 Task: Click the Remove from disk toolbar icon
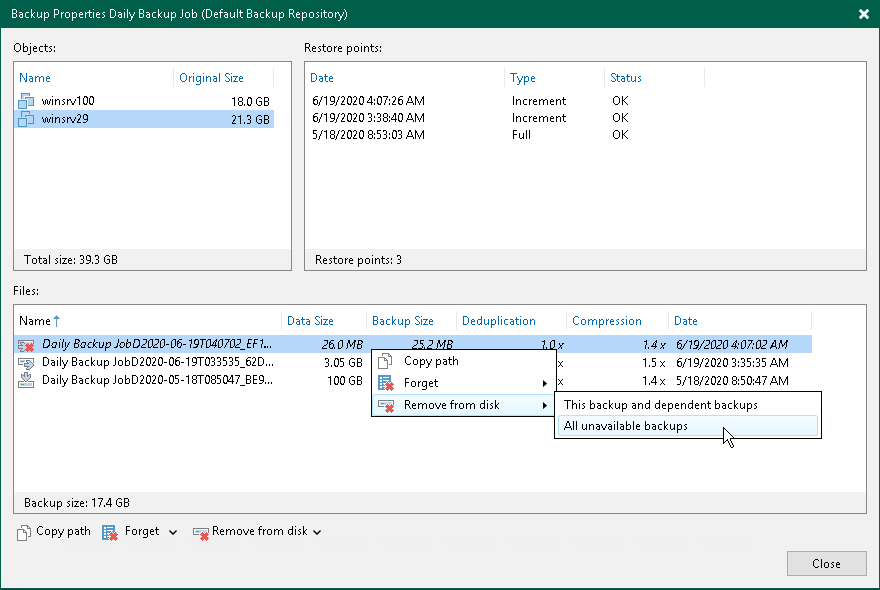pos(199,531)
